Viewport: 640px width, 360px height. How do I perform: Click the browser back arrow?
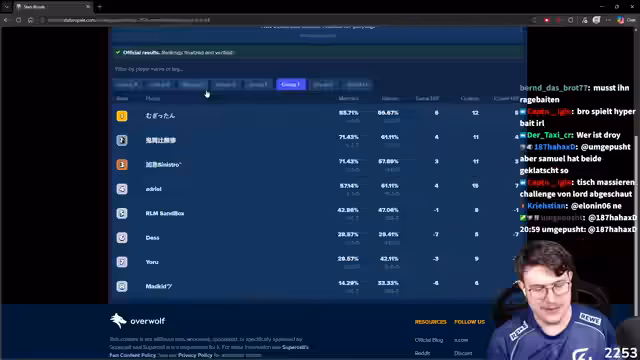6,20
